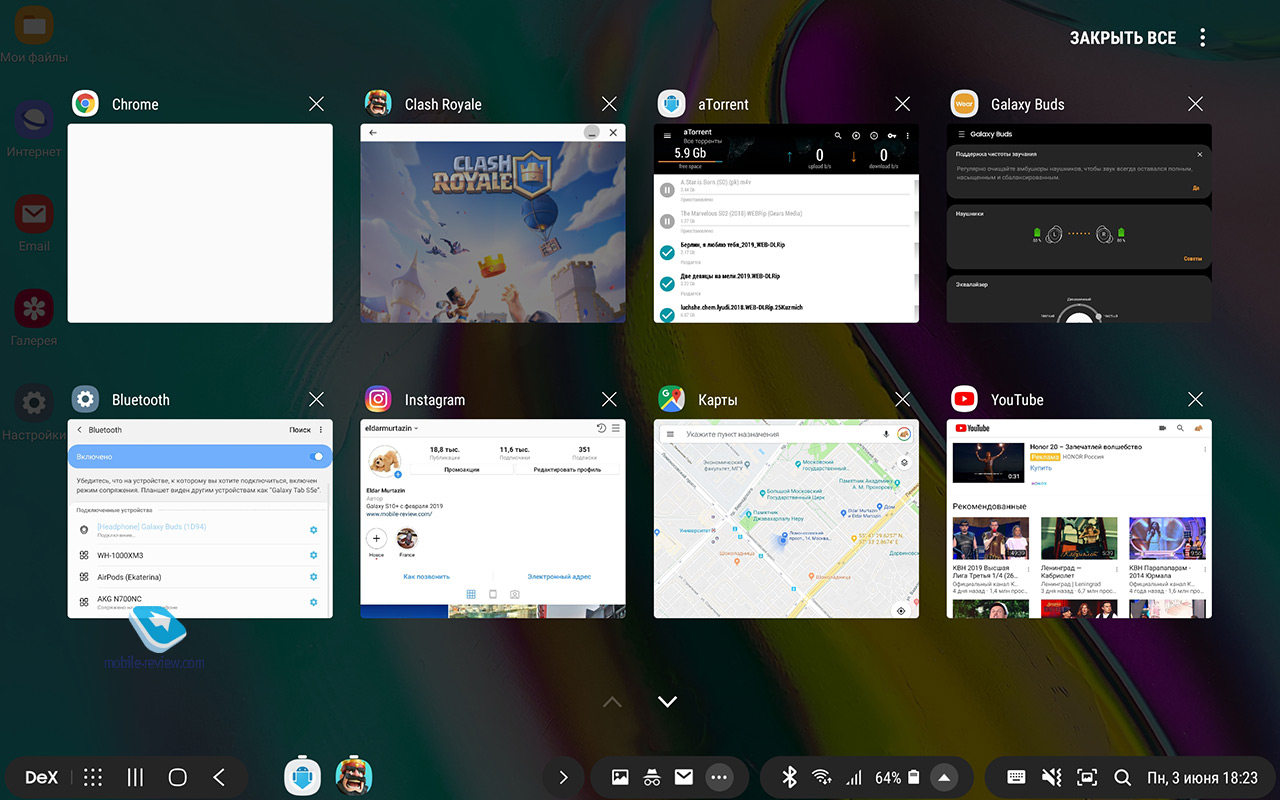Click Промоакции in Instagram preview
1280x800 pixels.
[x=462, y=469]
